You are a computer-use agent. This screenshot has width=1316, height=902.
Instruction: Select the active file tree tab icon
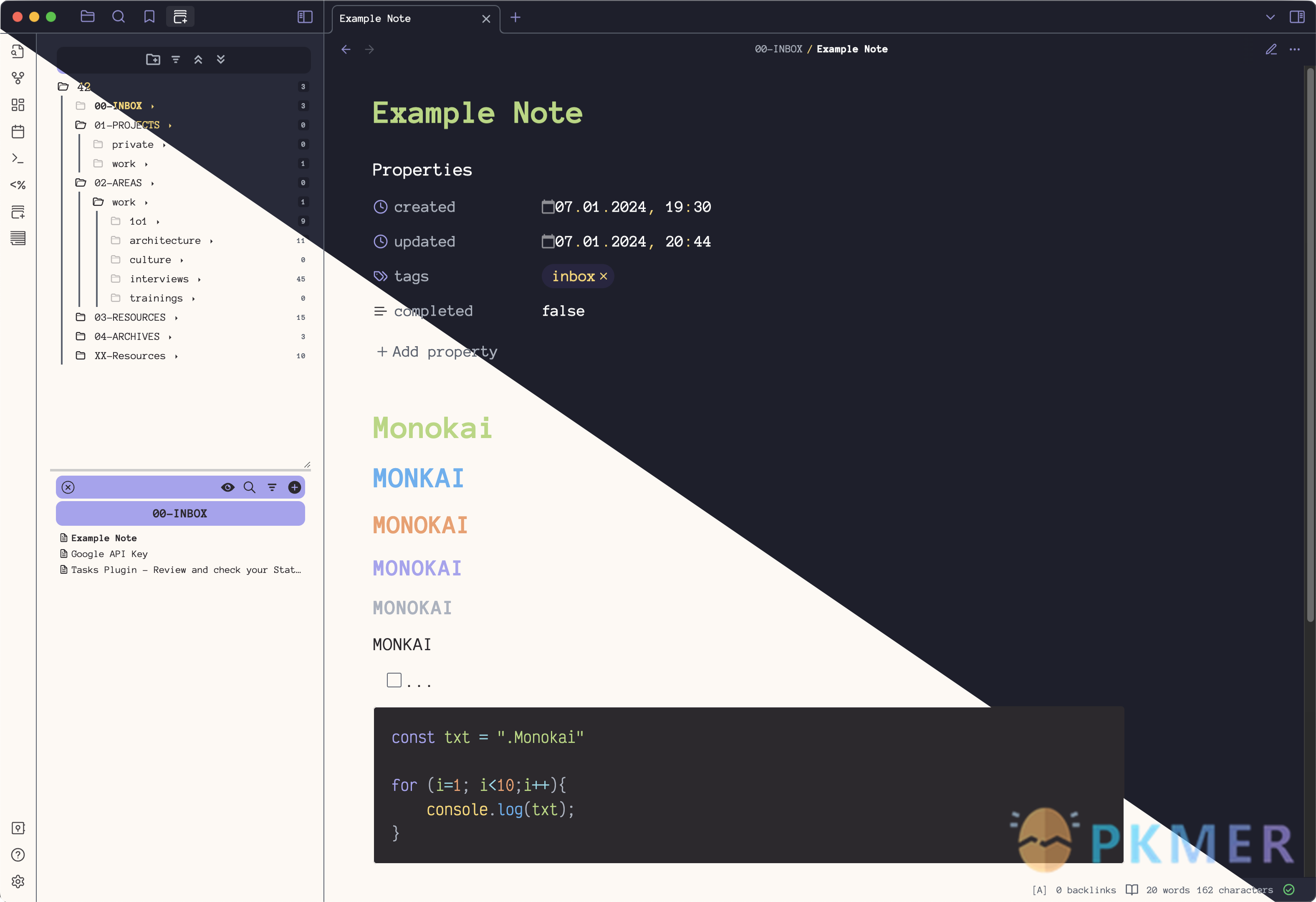[x=180, y=16]
